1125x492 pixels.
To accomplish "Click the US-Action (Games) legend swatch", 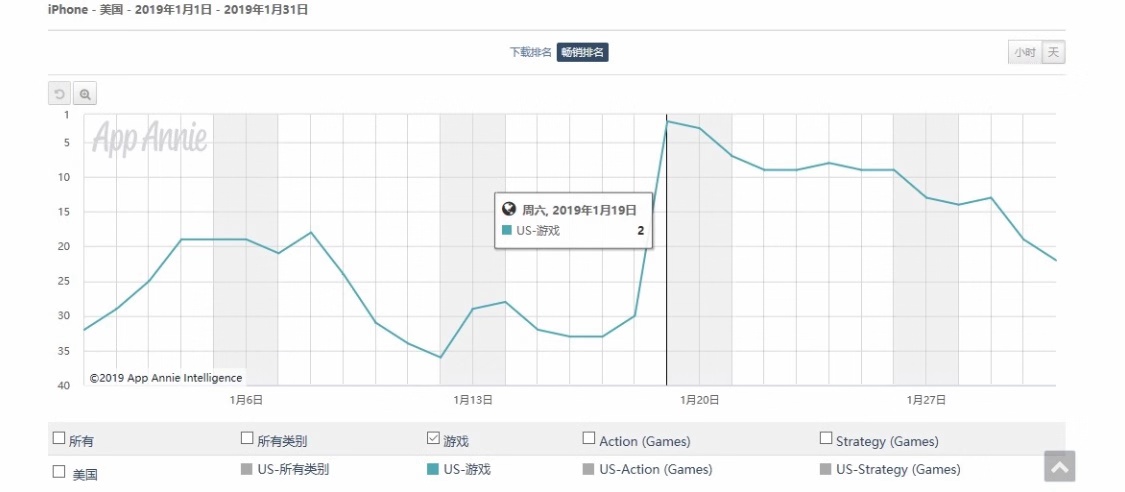I will coord(588,470).
